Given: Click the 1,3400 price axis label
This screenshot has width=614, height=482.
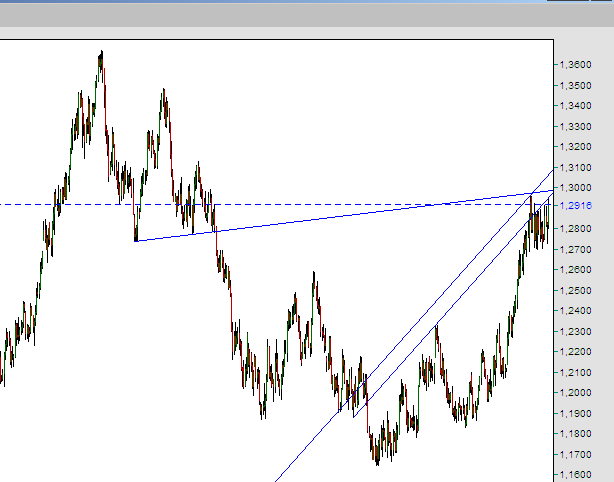Looking at the screenshot, I should [576, 106].
